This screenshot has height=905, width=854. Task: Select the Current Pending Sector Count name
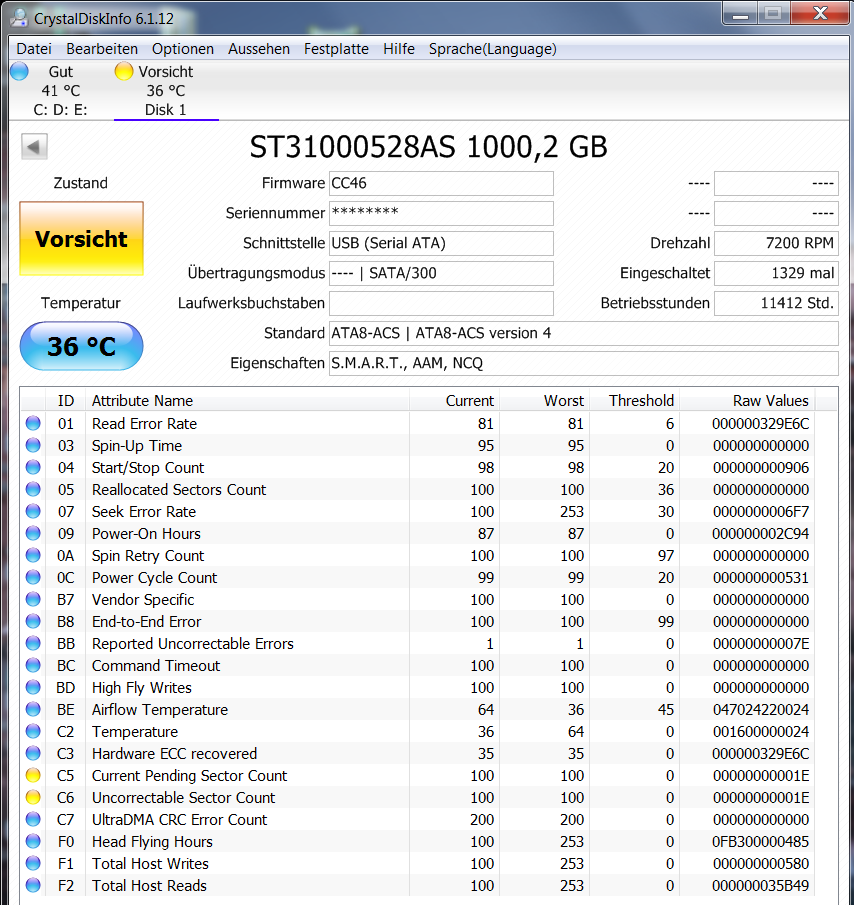[x=189, y=776]
